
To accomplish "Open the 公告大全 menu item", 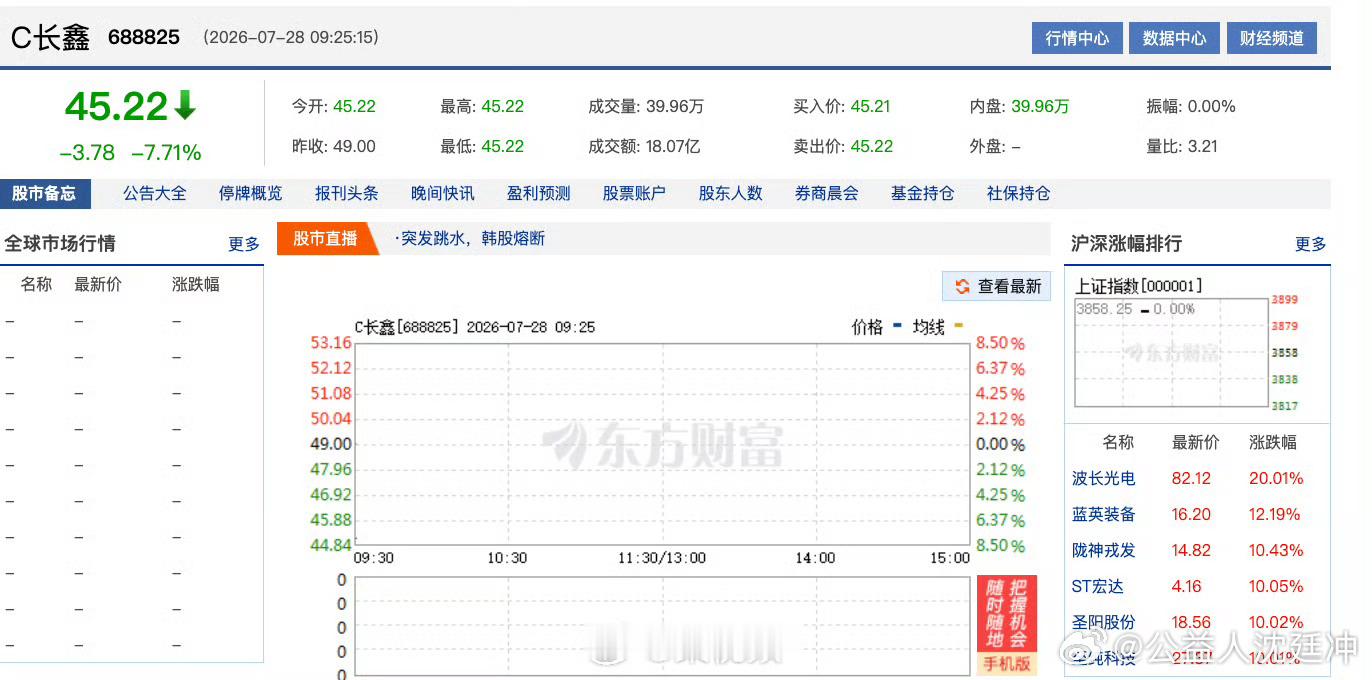I will pos(155,193).
